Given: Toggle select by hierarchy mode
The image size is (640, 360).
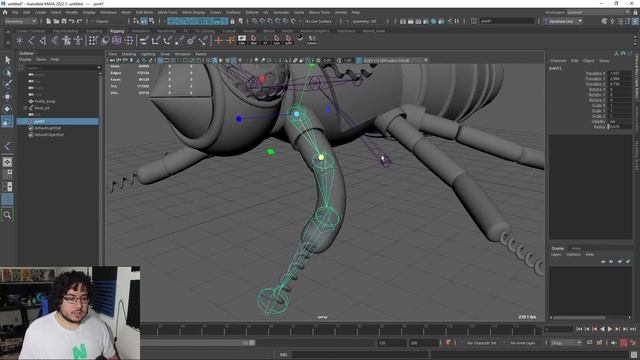Looking at the screenshot, I should [136, 21].
